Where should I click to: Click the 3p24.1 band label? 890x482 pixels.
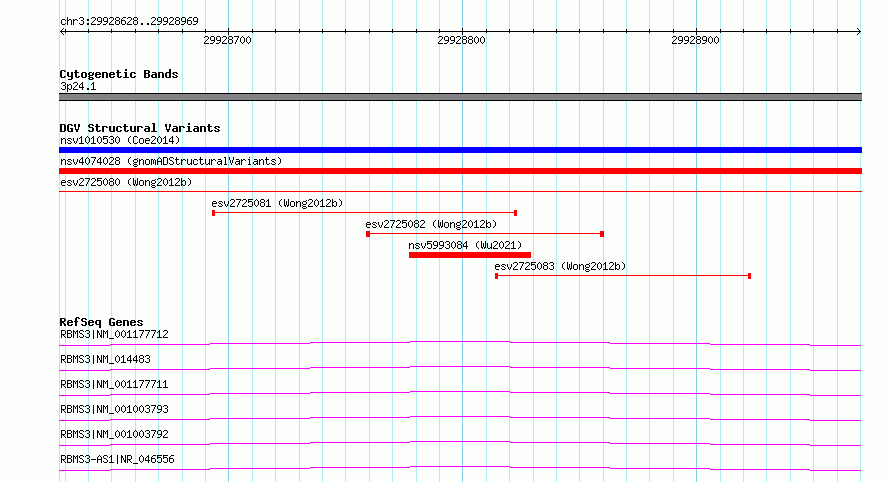click(78, 86)
